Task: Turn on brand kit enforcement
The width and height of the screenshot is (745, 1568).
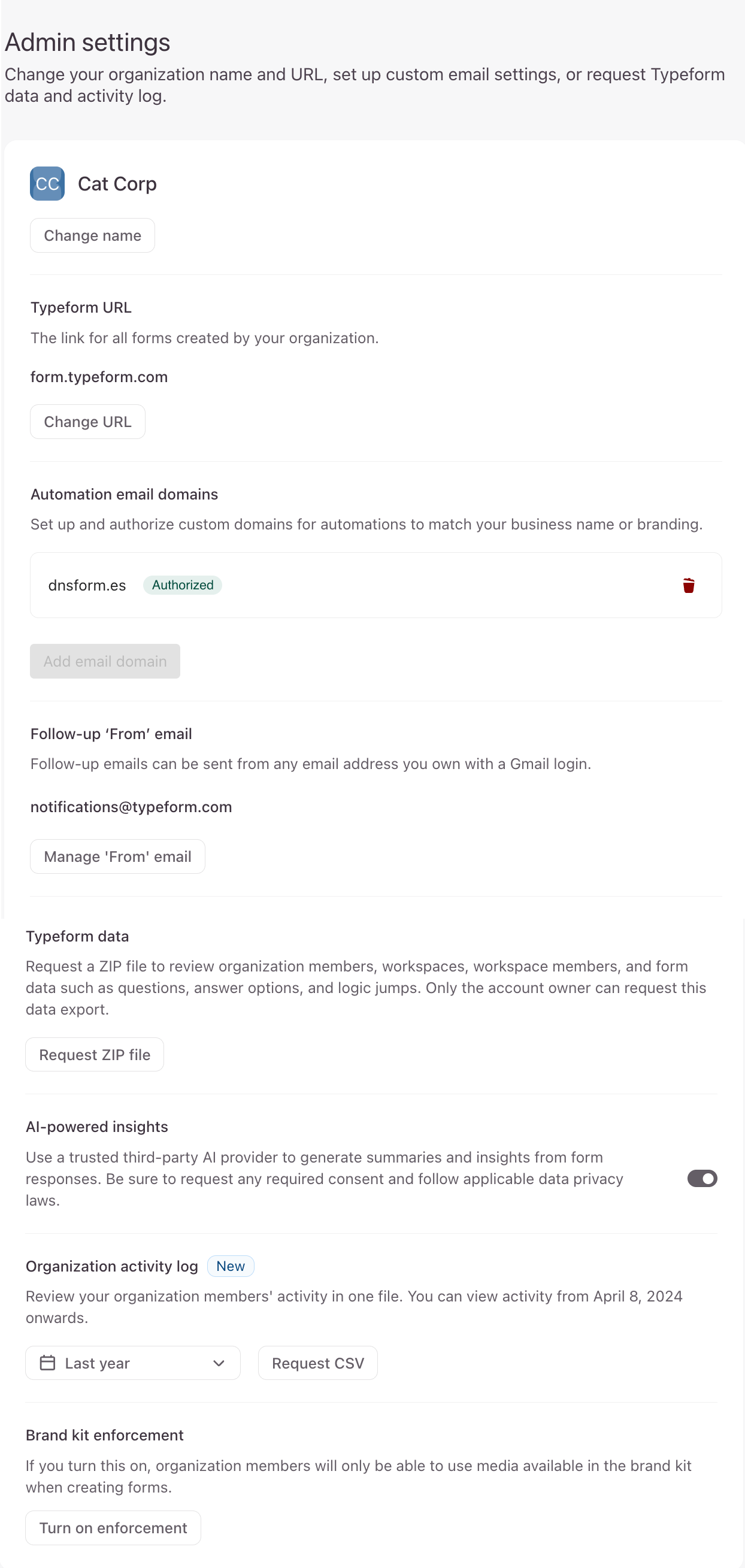Action: click(113, 1527)
